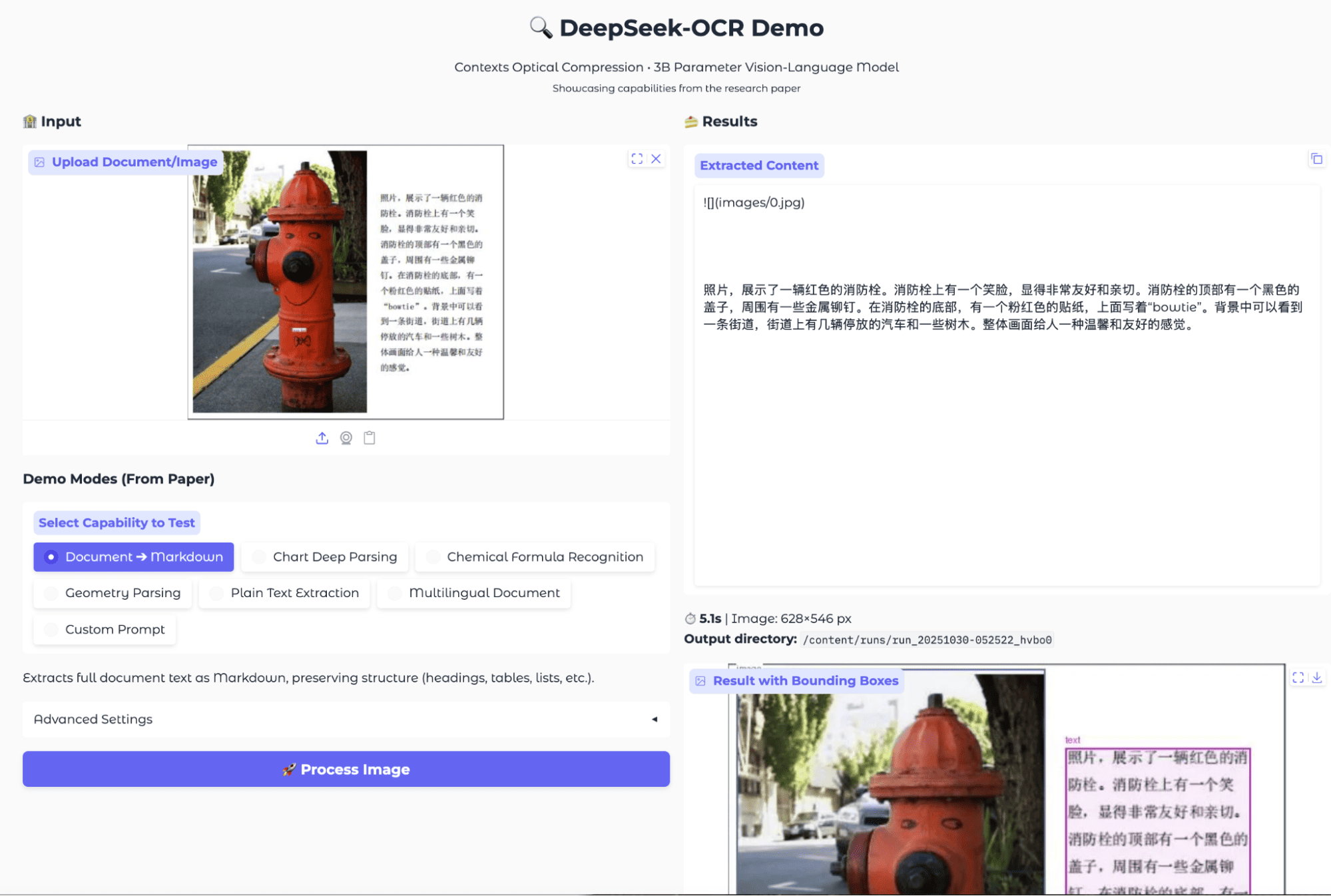The width and height of the screenshot is (1331, 896).
Task: View bounding boxes result in fullscreen
Action: 1298,678
